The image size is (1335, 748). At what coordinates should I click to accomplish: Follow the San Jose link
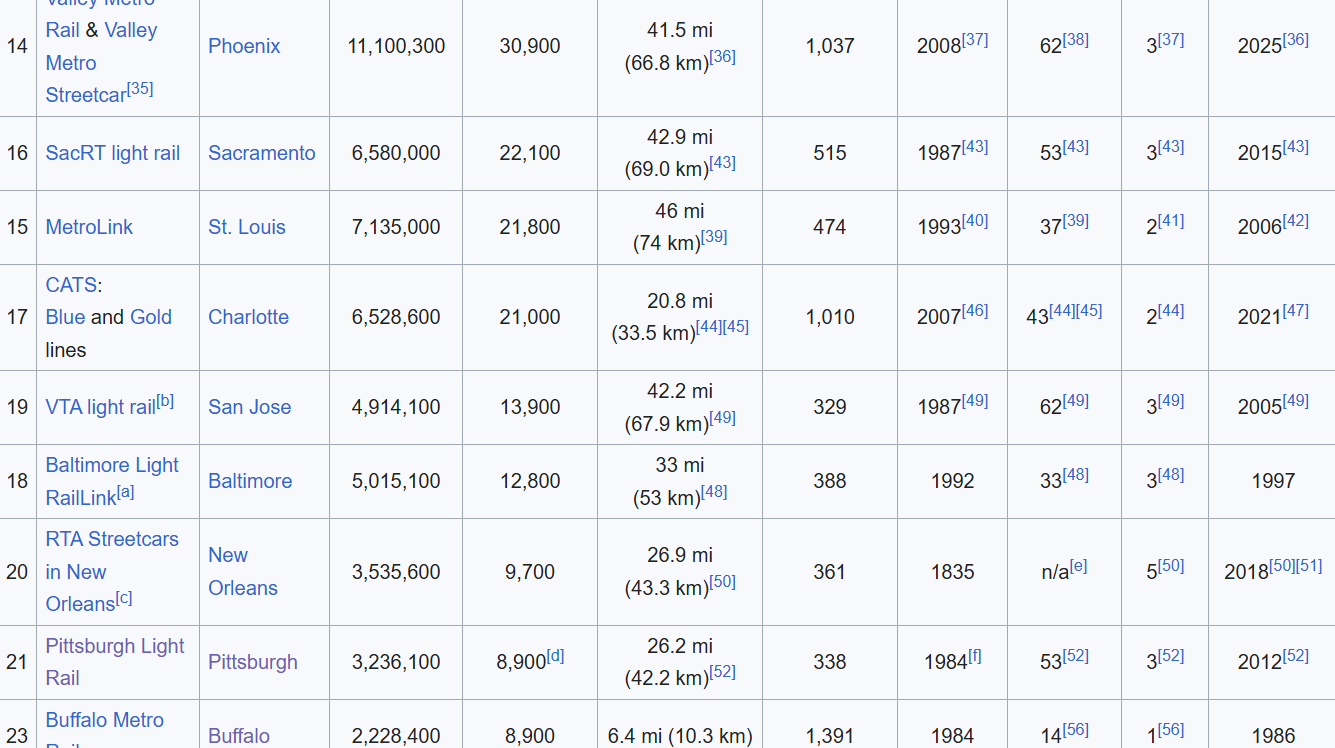(x=250, y=407)
